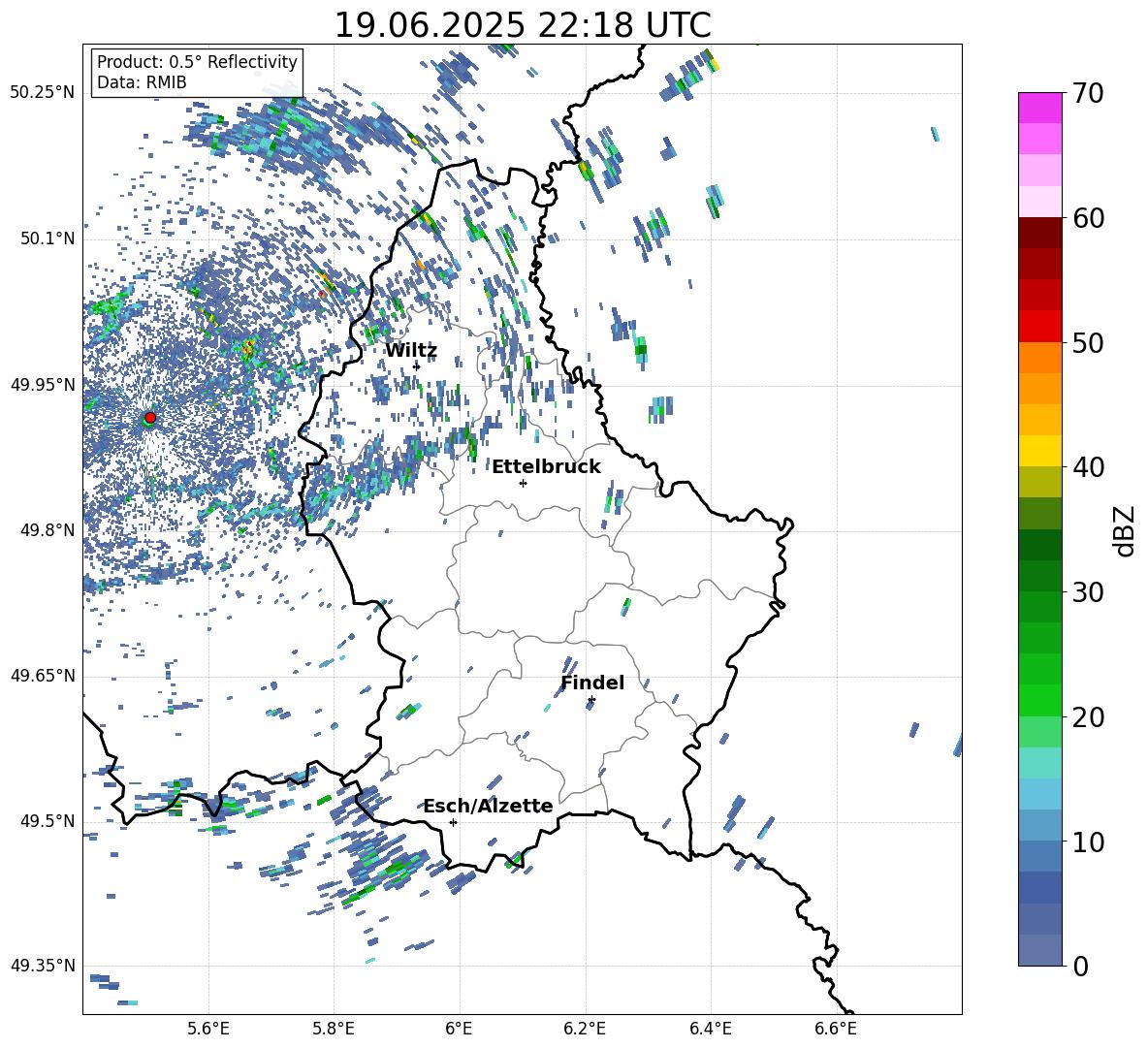
Task: Click the 50.1°N latitude label
Action: (x=48, y=239)
